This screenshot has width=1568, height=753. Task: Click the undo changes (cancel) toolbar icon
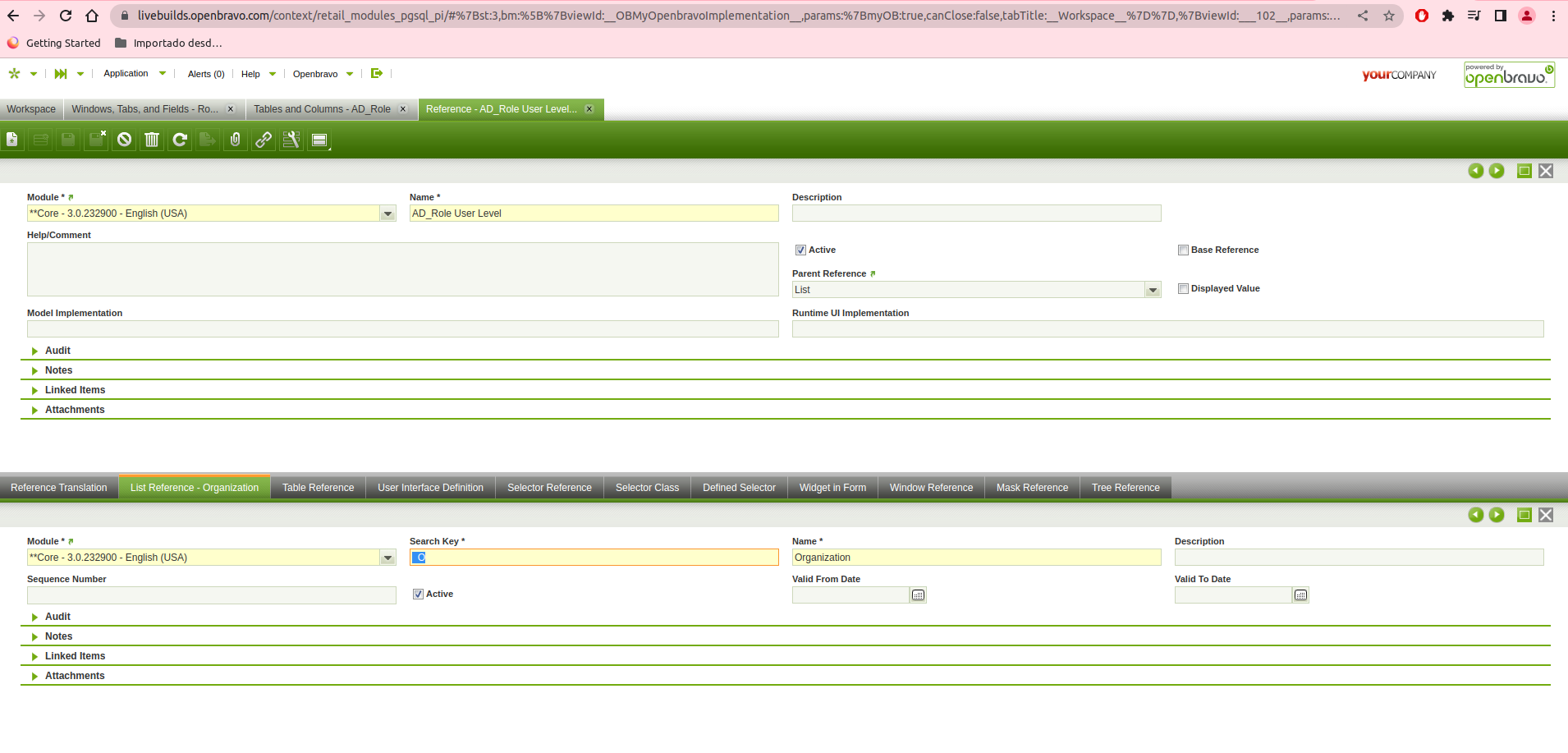[x=124, y=140]
